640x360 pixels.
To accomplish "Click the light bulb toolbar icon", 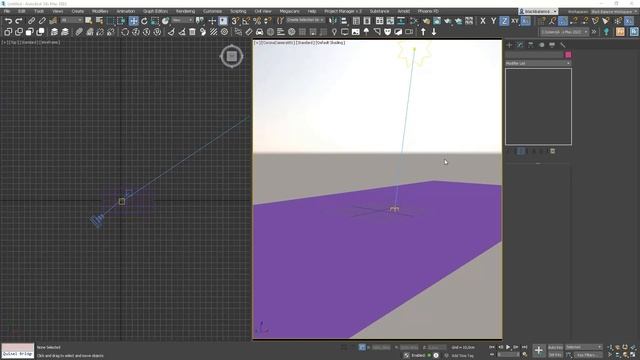I will pos(334,32).
